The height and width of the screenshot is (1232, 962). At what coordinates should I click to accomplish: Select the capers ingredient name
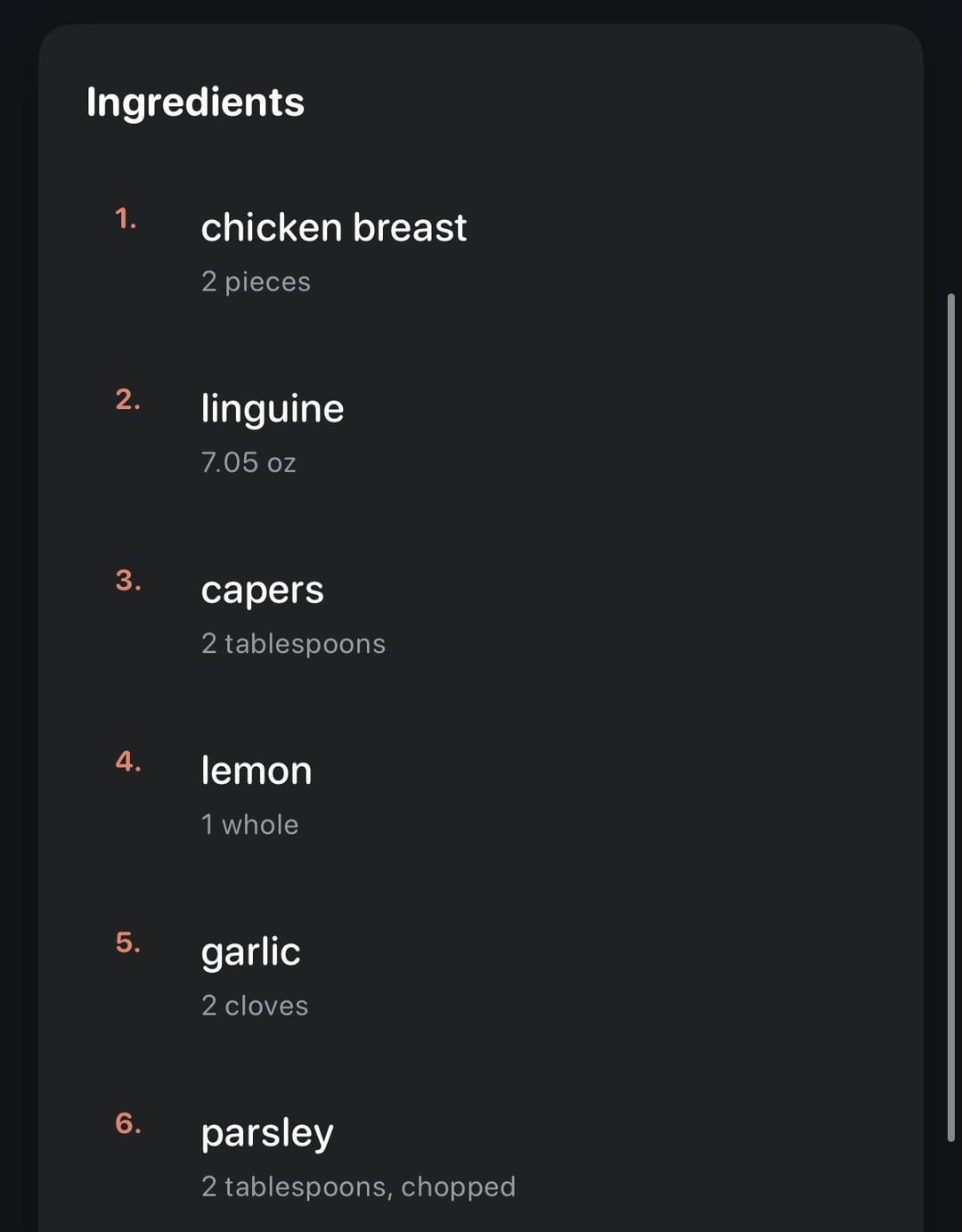point(262,590)
